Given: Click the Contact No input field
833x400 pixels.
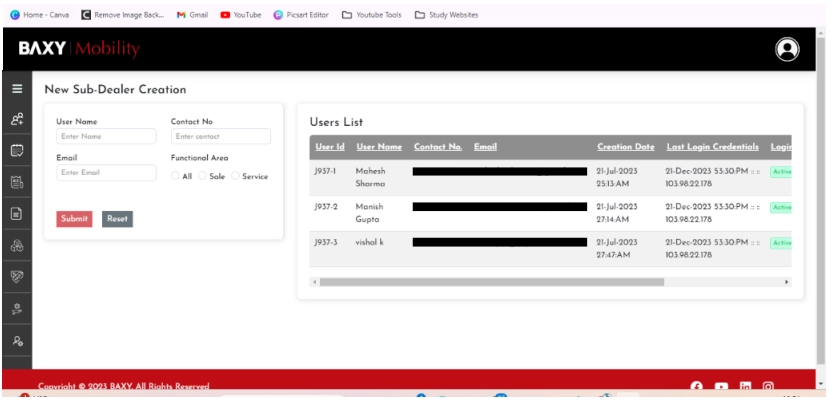Looking at the screenshot, I should [220, 136].
